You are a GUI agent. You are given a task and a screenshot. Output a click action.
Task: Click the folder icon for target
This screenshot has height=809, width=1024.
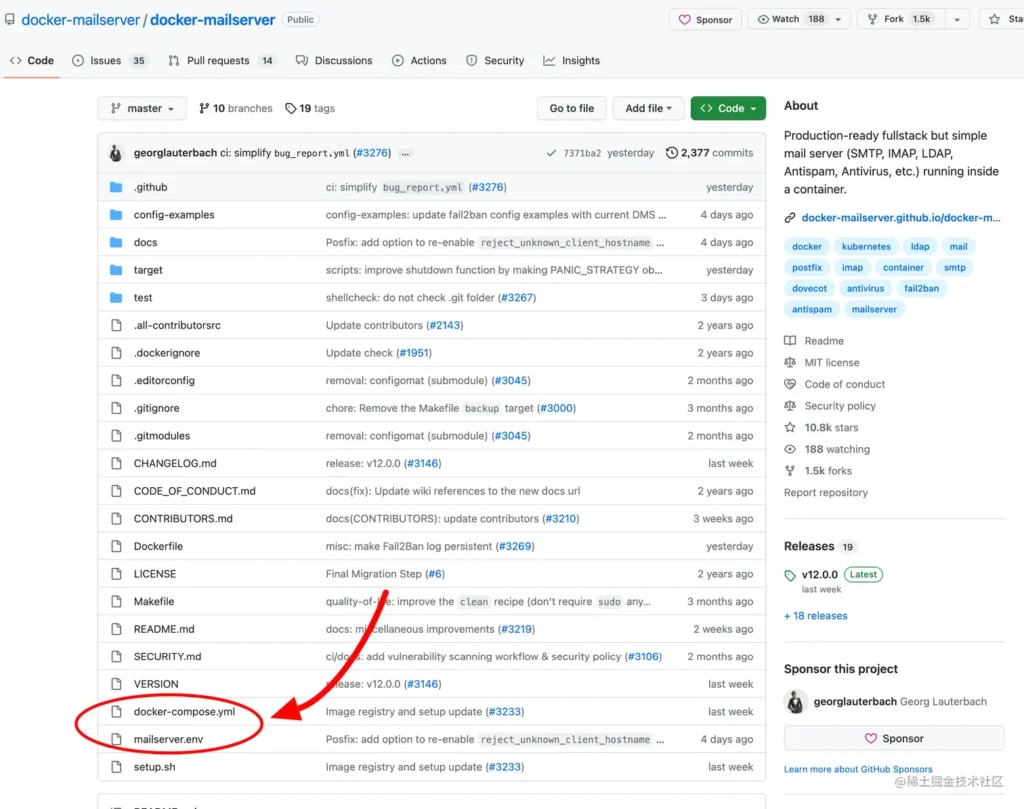click(116, 270)
